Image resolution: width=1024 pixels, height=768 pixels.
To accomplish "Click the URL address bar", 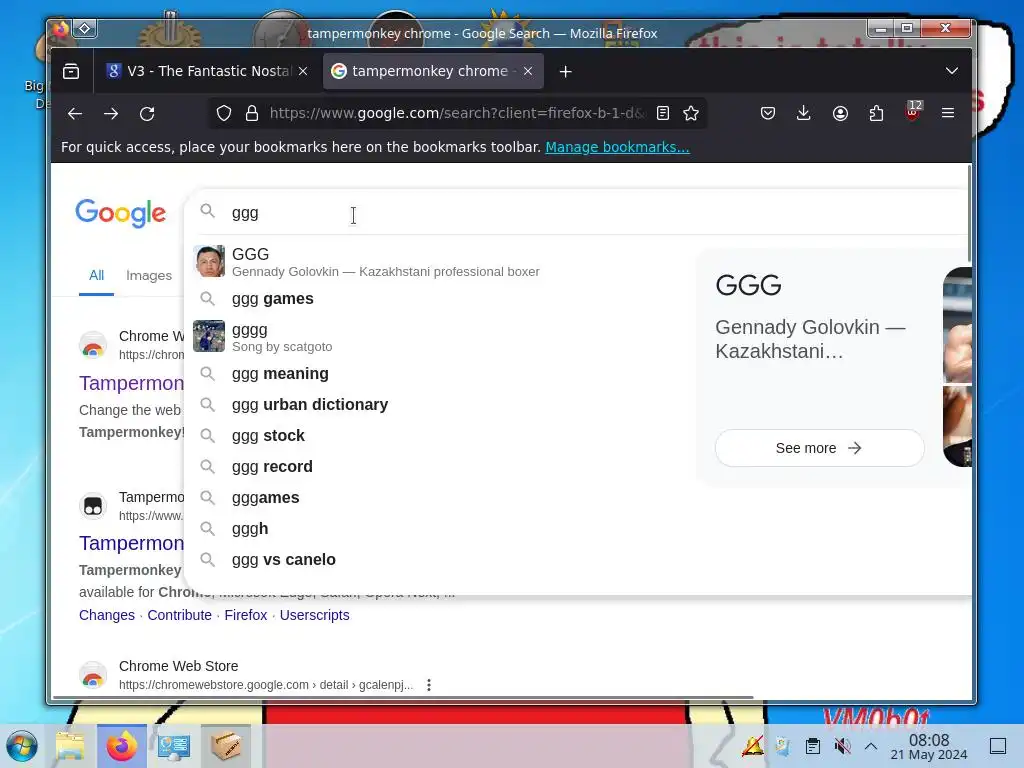I will click(456, 114).
